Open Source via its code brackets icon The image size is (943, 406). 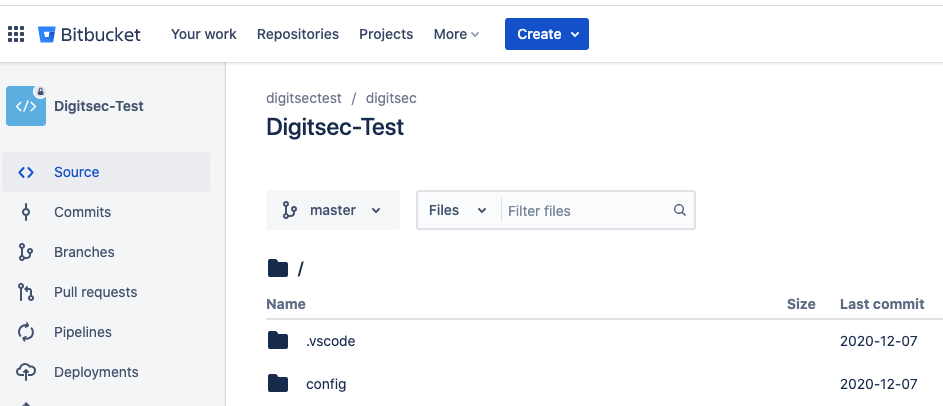click(x=25, y=173)
